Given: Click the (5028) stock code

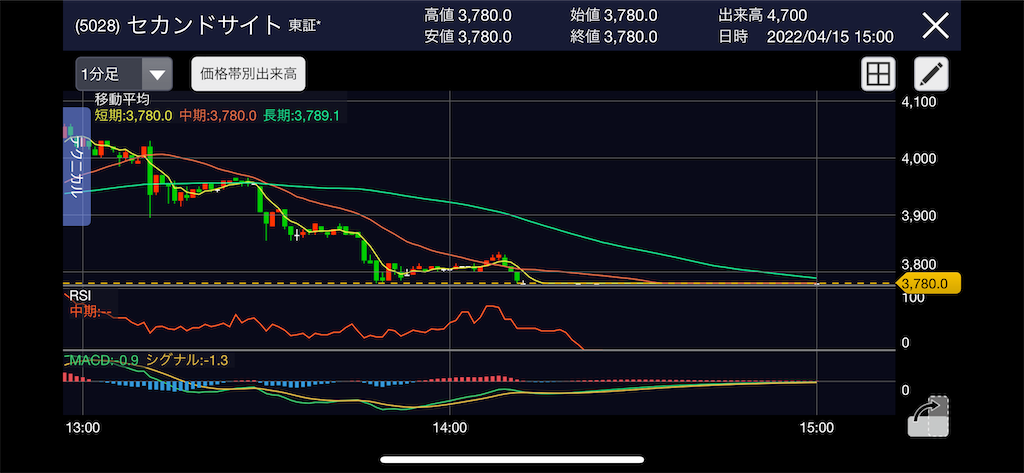Looking at the screenshot, I should [97, 27].
